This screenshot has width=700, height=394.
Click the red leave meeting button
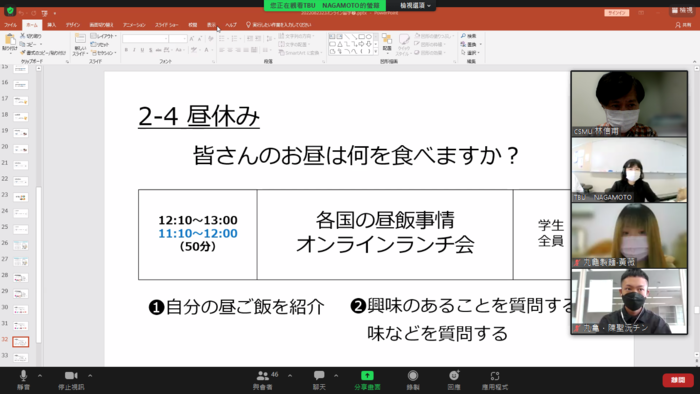click(x=678, y=380)
